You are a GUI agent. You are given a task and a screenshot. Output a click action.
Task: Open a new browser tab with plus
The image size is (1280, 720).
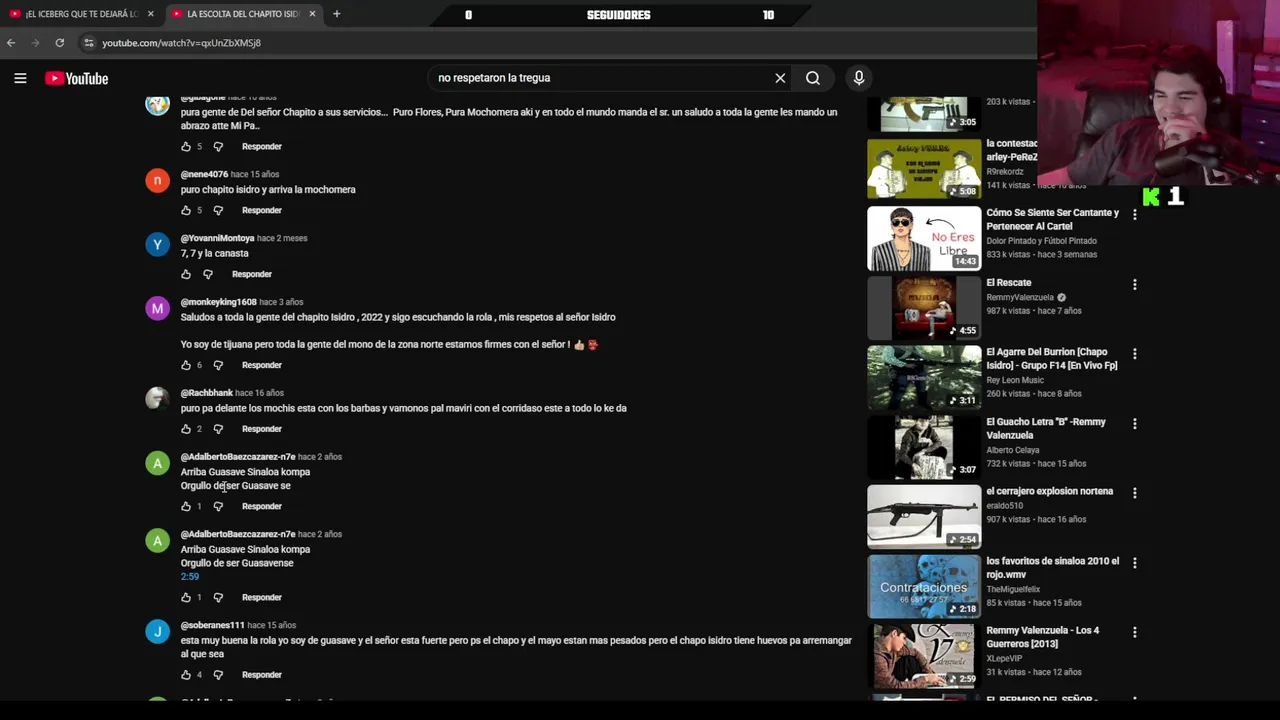point(336,14)
